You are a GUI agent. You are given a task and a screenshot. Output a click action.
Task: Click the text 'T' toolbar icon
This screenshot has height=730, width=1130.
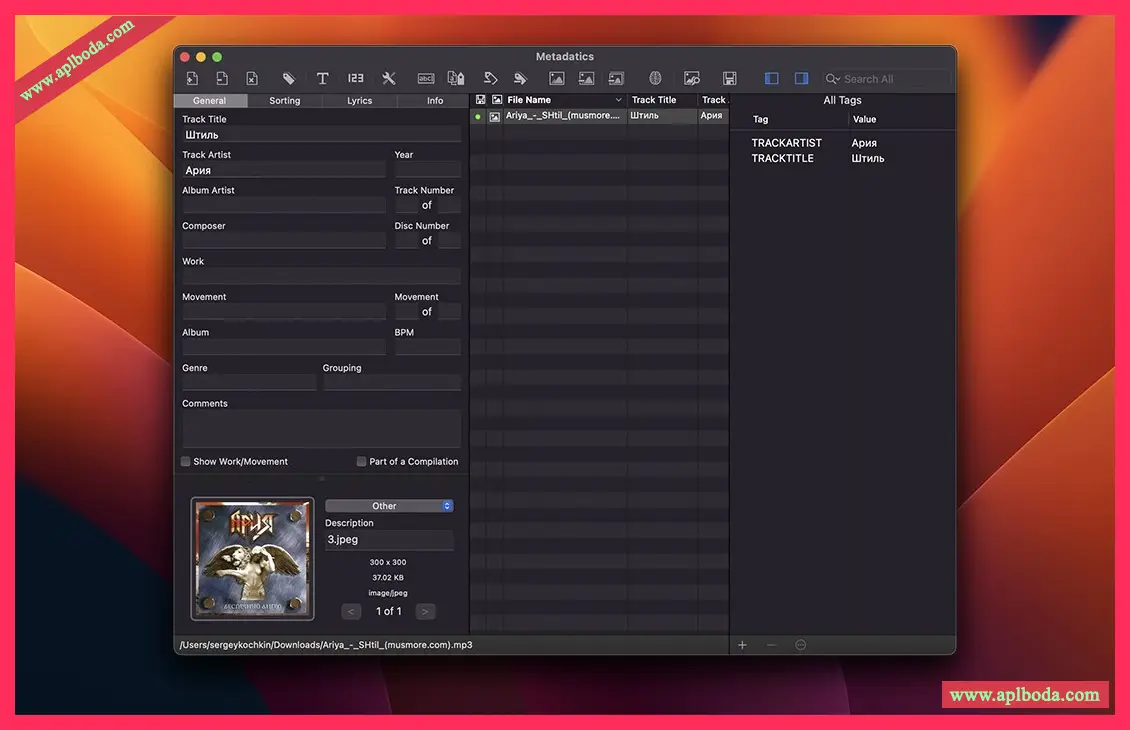click(x=322, y=79)
